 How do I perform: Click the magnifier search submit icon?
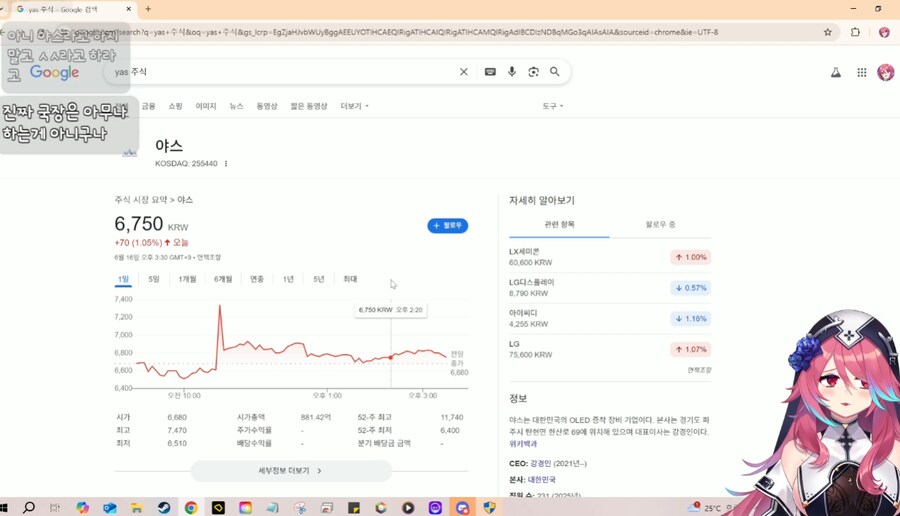[554, 72]
